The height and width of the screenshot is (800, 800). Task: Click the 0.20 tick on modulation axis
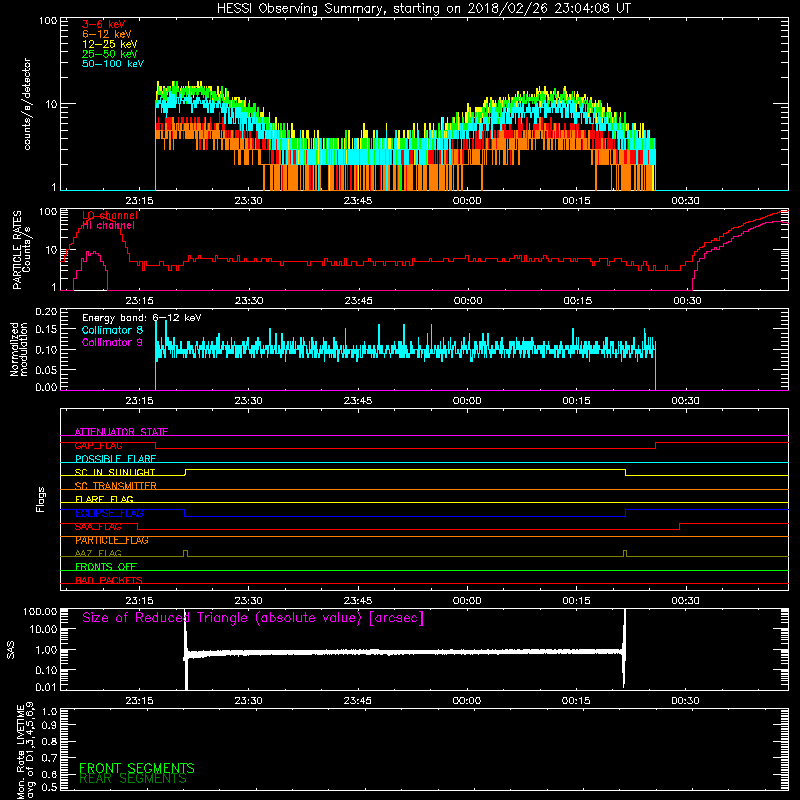coord(46,312)
